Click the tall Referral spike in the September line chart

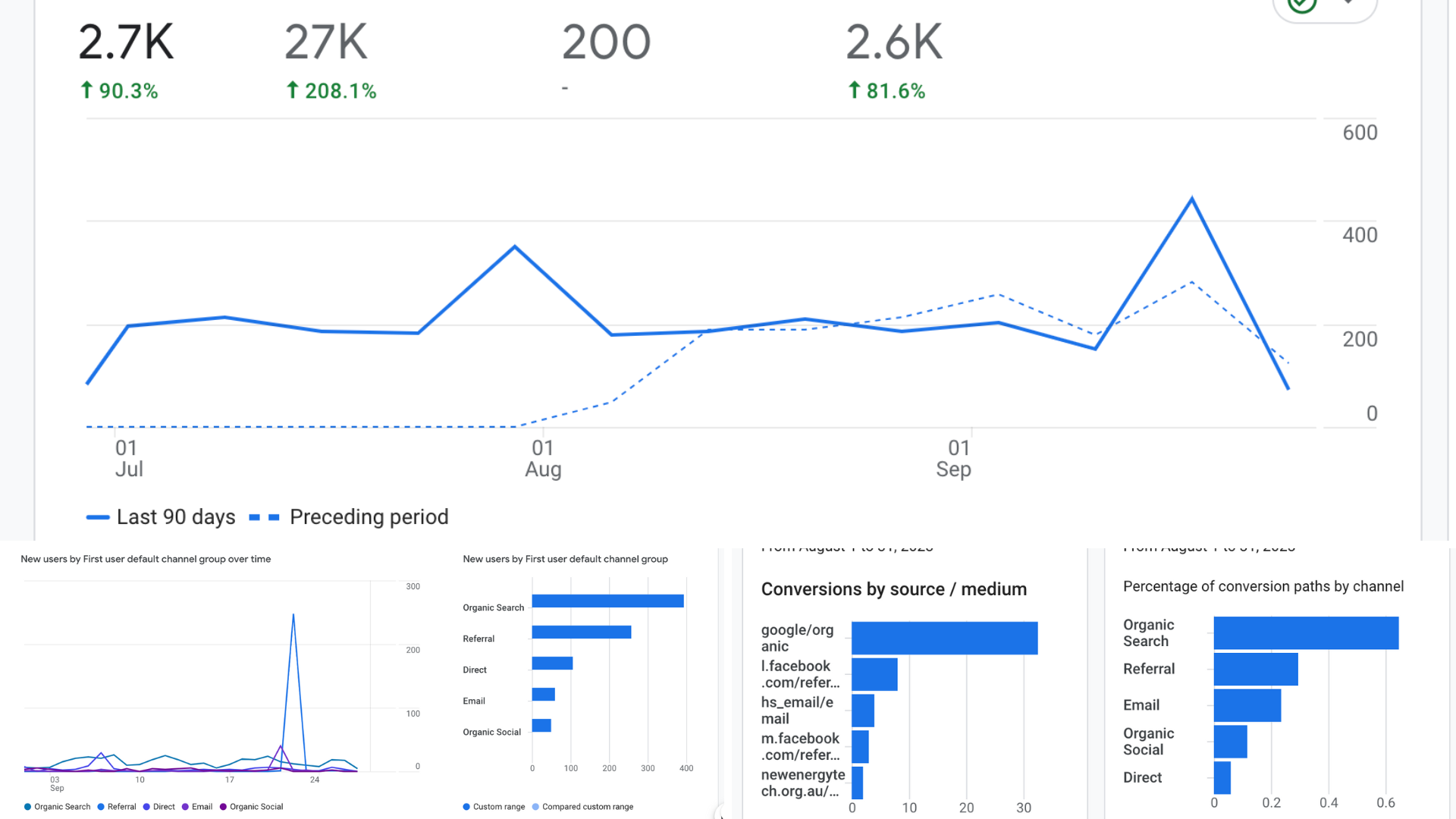293,616
